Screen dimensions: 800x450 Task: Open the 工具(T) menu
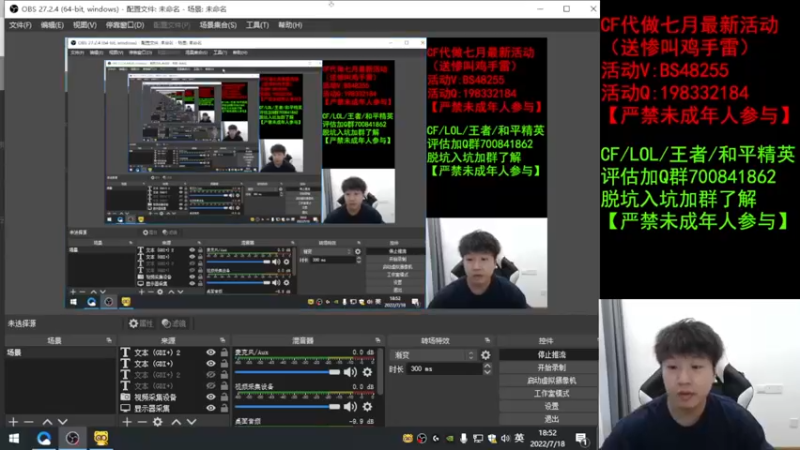tap(257, 25)
